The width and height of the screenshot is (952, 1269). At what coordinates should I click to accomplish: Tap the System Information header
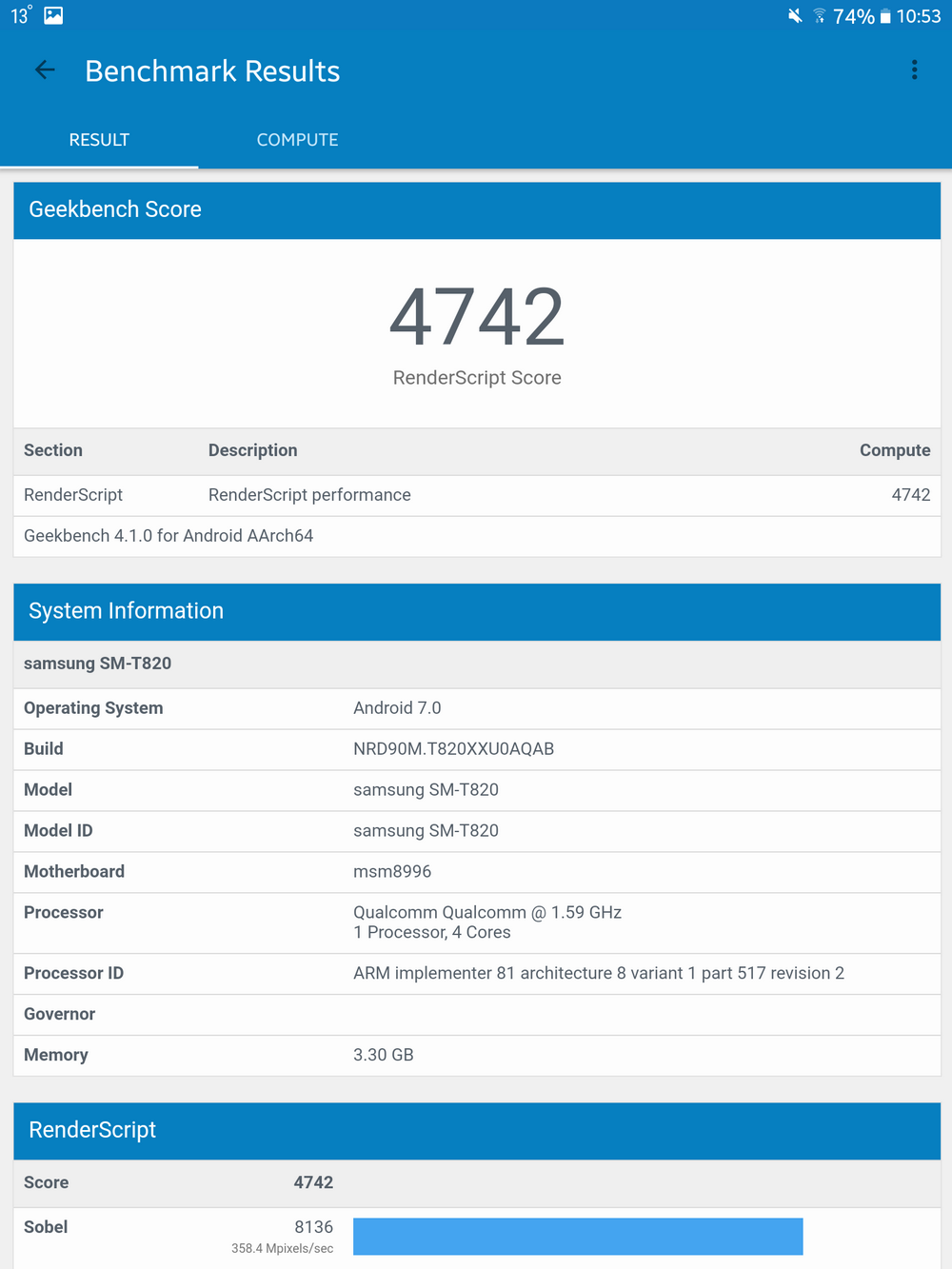click(477, 612)
